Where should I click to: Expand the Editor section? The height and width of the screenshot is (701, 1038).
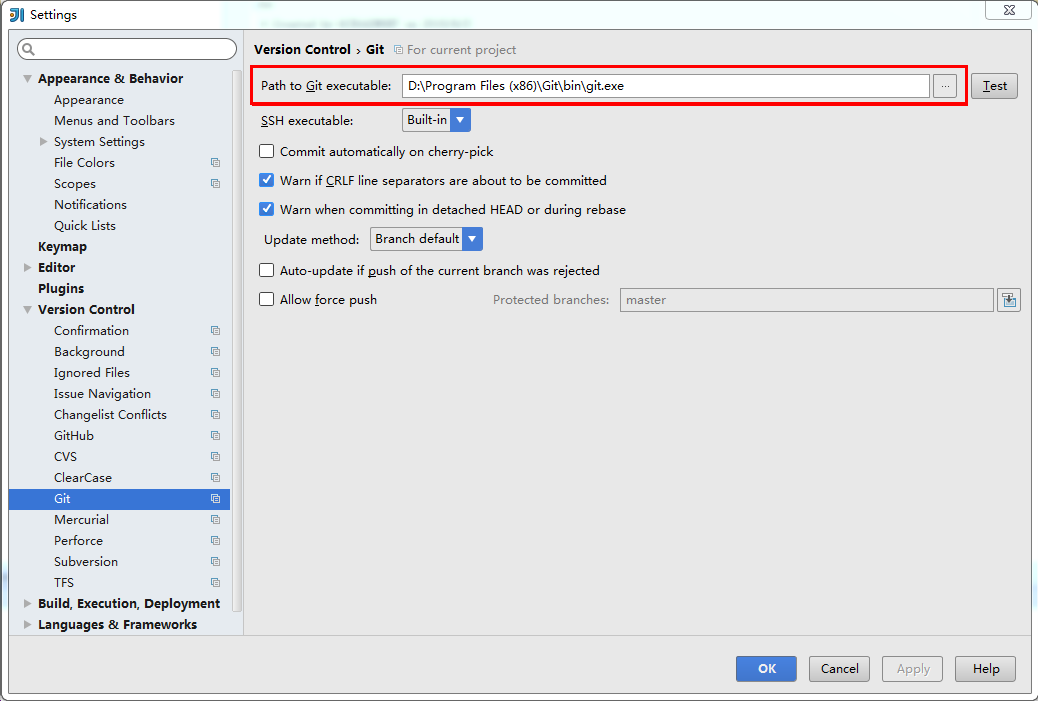(x=27, y=267)
